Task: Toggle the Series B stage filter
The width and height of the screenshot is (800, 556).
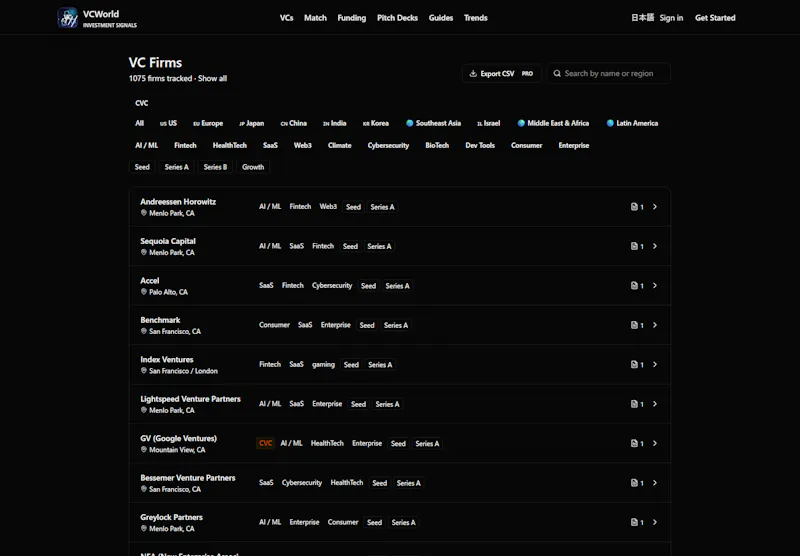Action: click(215, 167)
